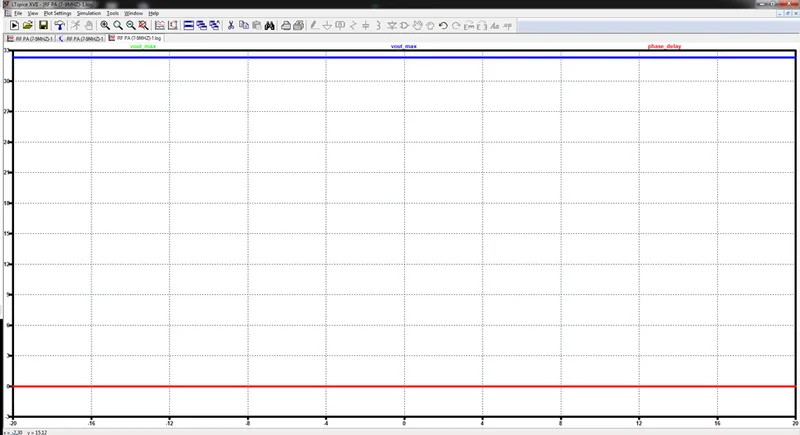Click the Redo arrow icon
This screenshot has height=435, width=800.
click(456, 25)
